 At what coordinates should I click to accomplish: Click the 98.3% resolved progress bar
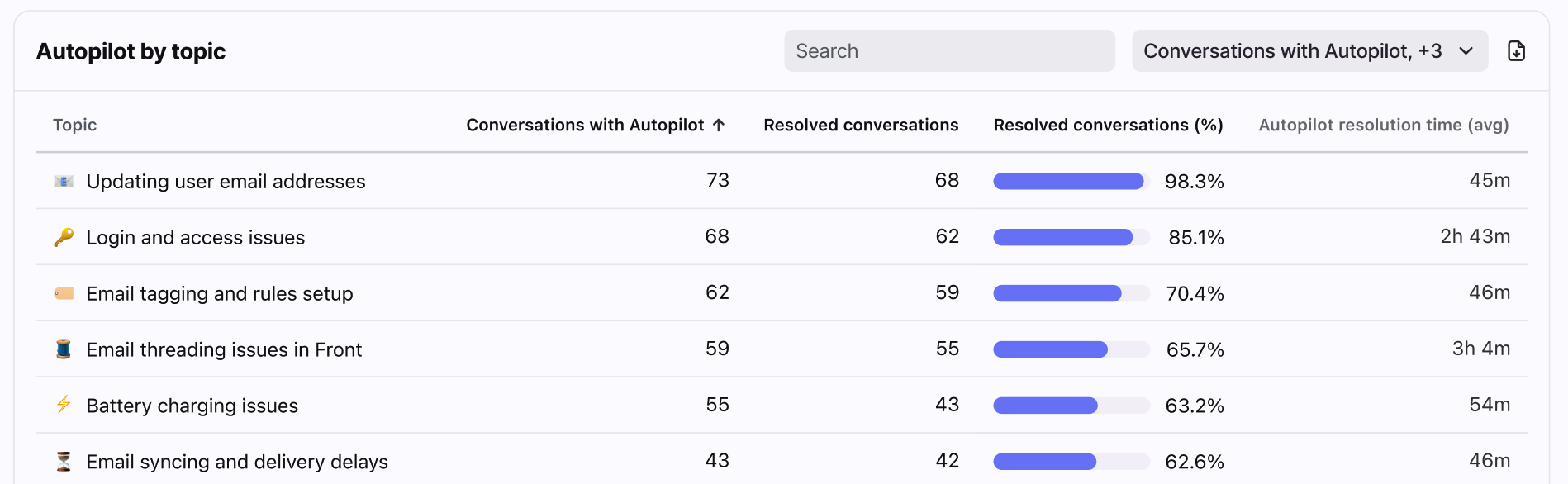click(x=1071, y=181)
